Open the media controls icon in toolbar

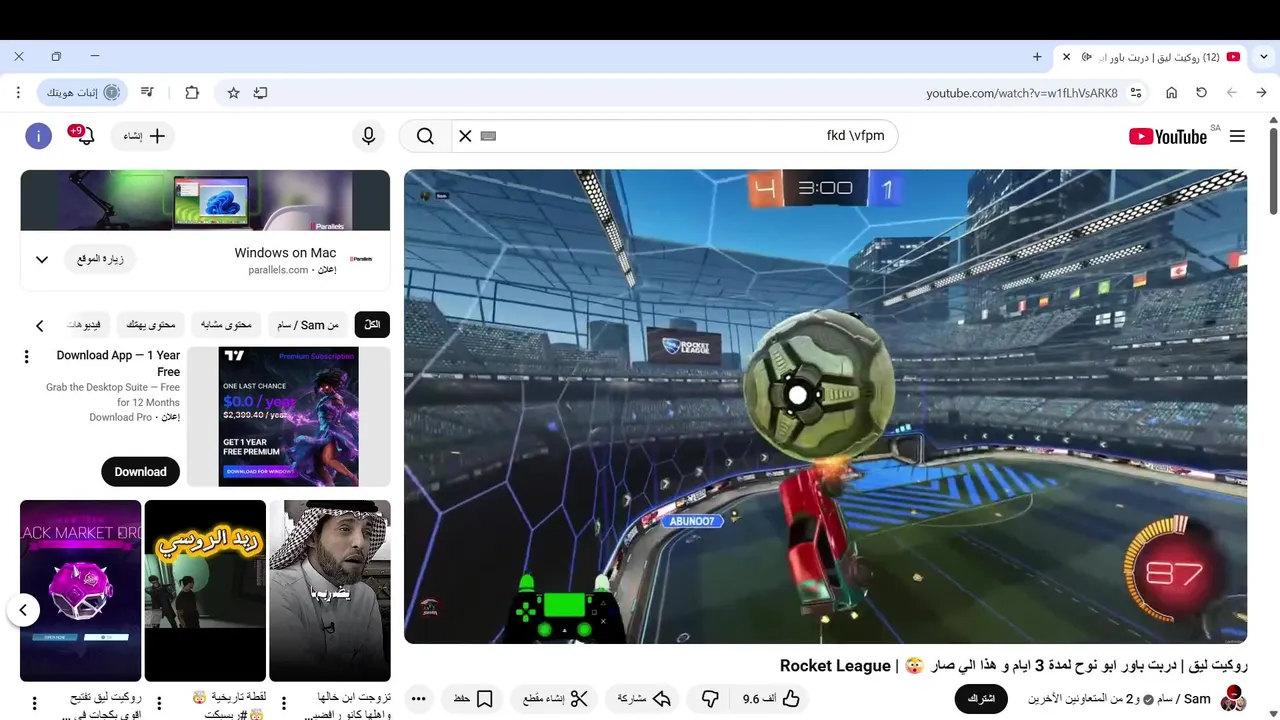point(148,93)
